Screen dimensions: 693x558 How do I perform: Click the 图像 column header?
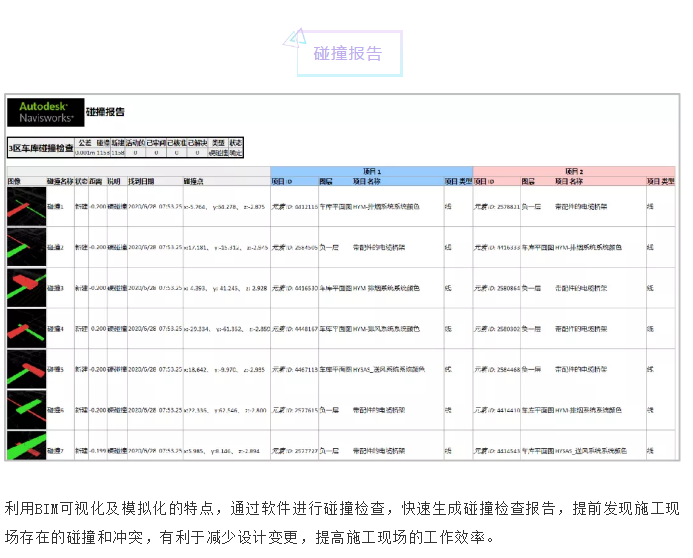point(15,182)
